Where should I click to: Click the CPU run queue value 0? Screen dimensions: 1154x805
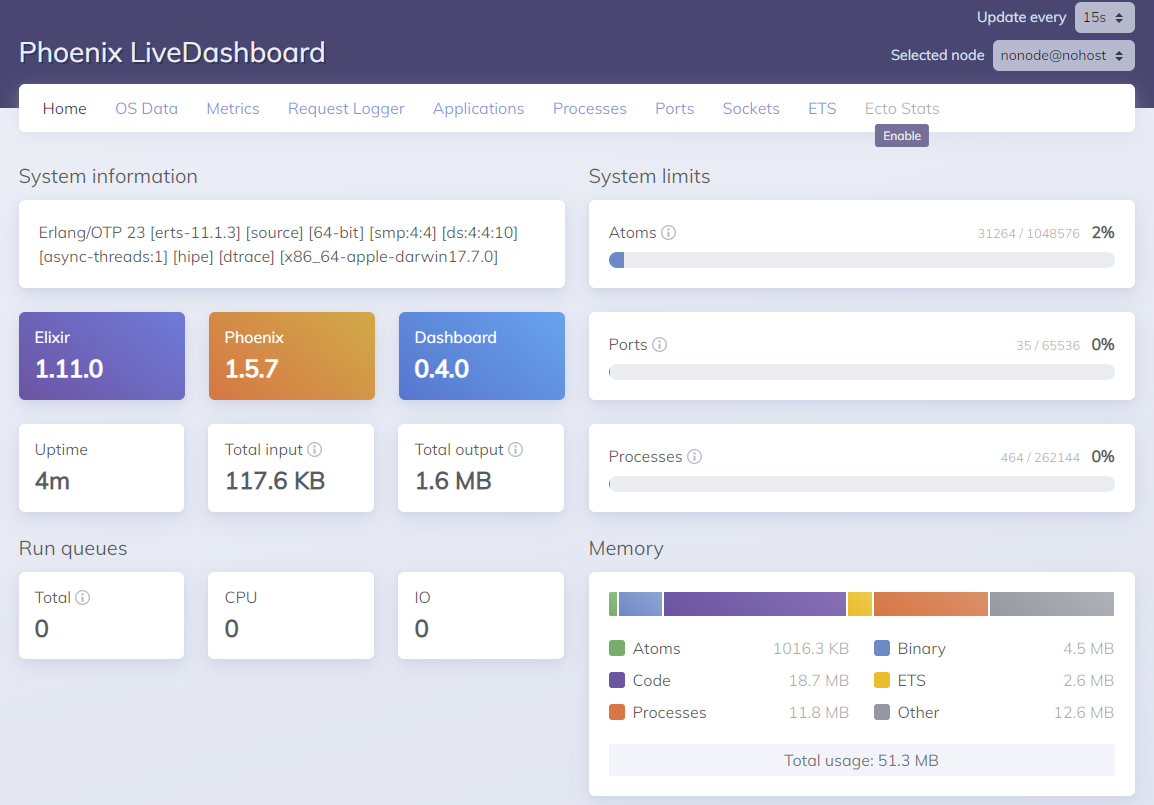coord(231,628)
